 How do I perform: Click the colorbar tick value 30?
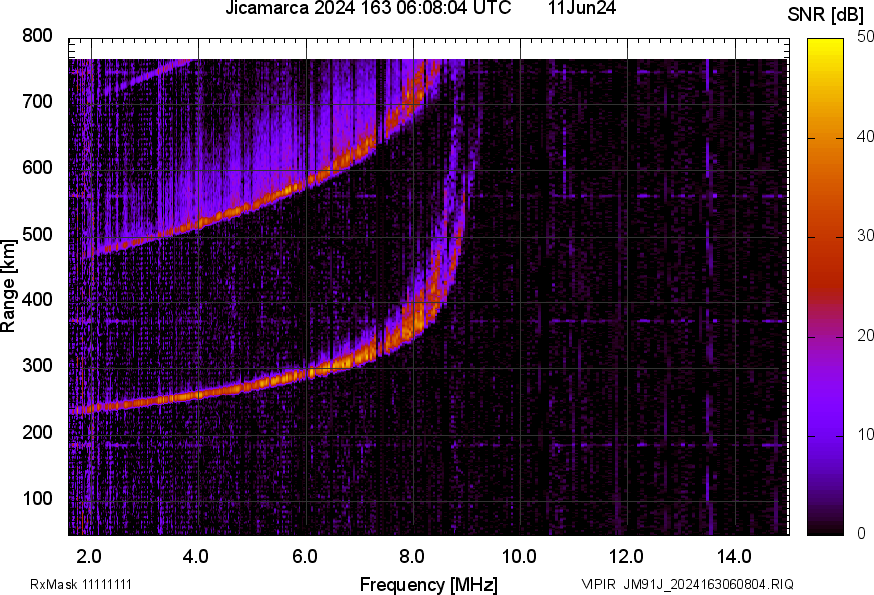click(x=866, y=235)
